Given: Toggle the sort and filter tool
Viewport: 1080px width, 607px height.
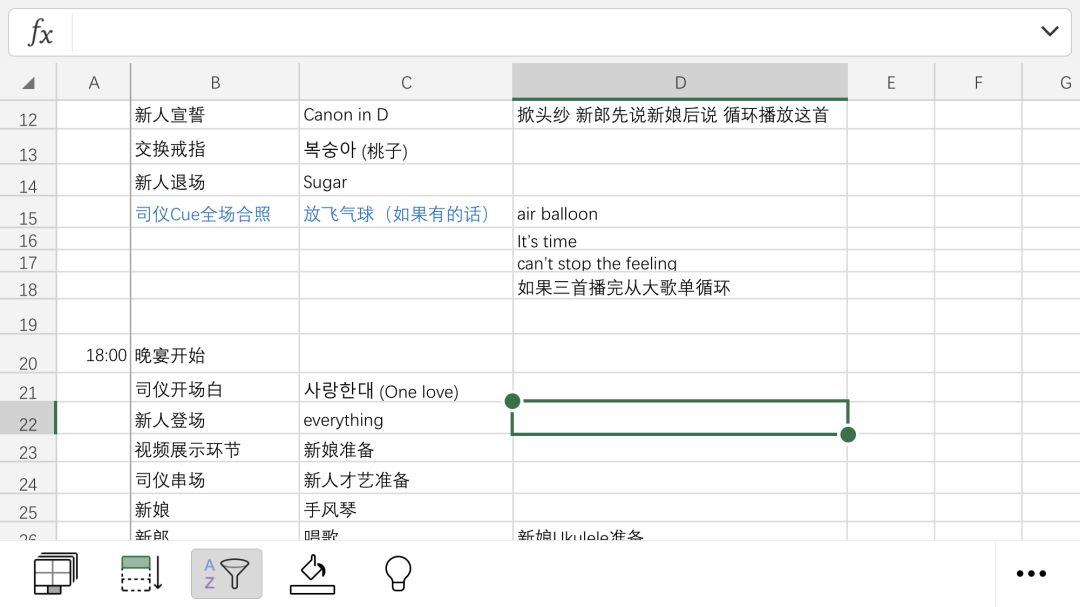Looking at the screenshot, I should click(x=227, y=574).
